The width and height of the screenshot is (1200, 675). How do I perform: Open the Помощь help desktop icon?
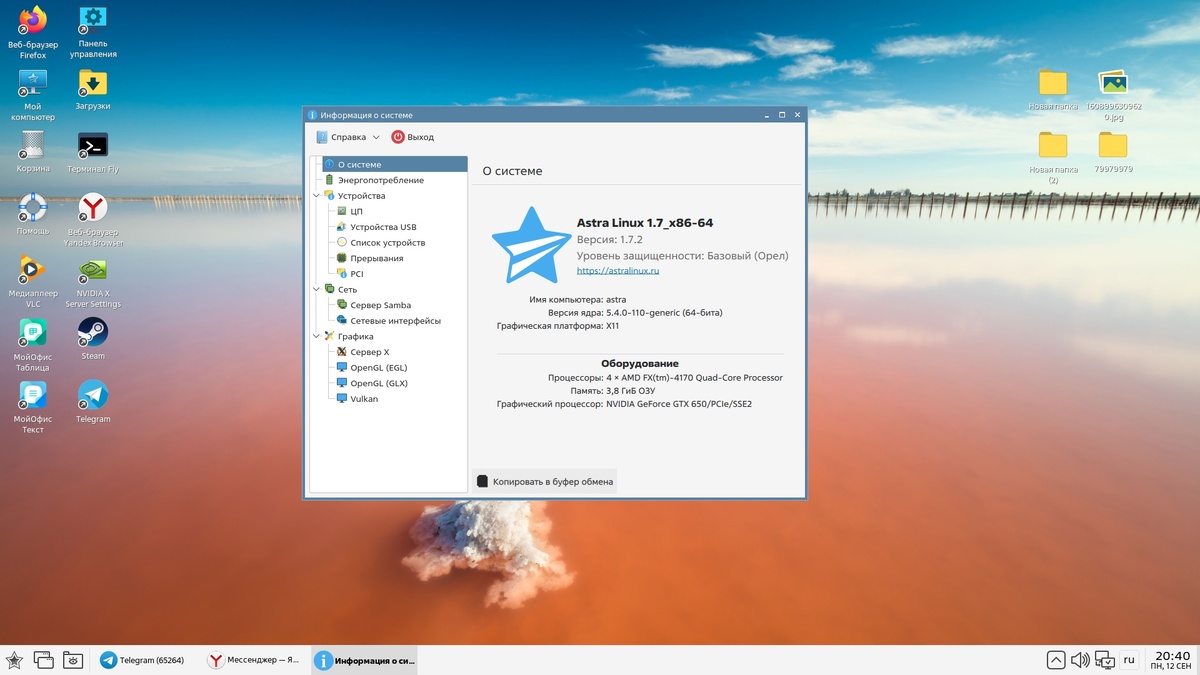(x=33, y=208)
